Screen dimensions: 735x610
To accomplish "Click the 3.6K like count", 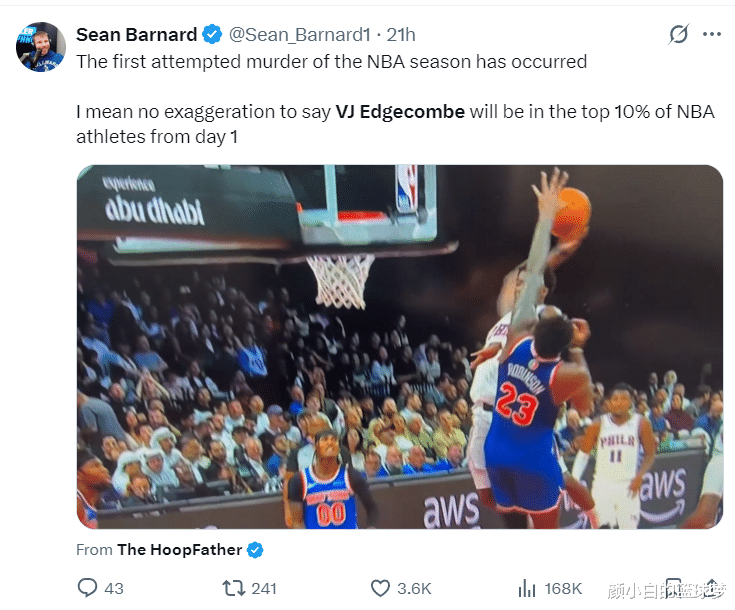I will coord(414,588).
